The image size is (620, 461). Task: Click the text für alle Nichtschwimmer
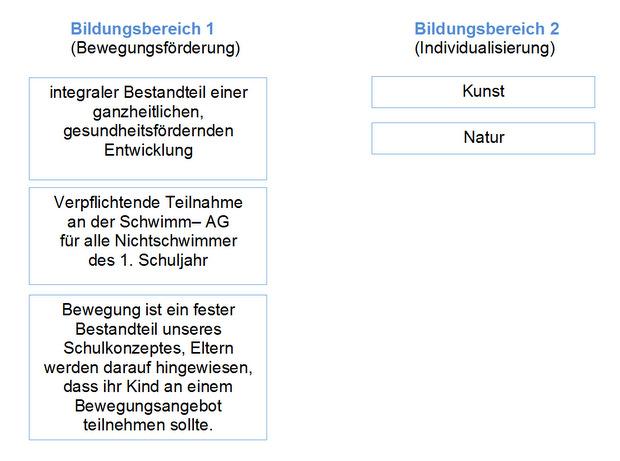point(148,241)
